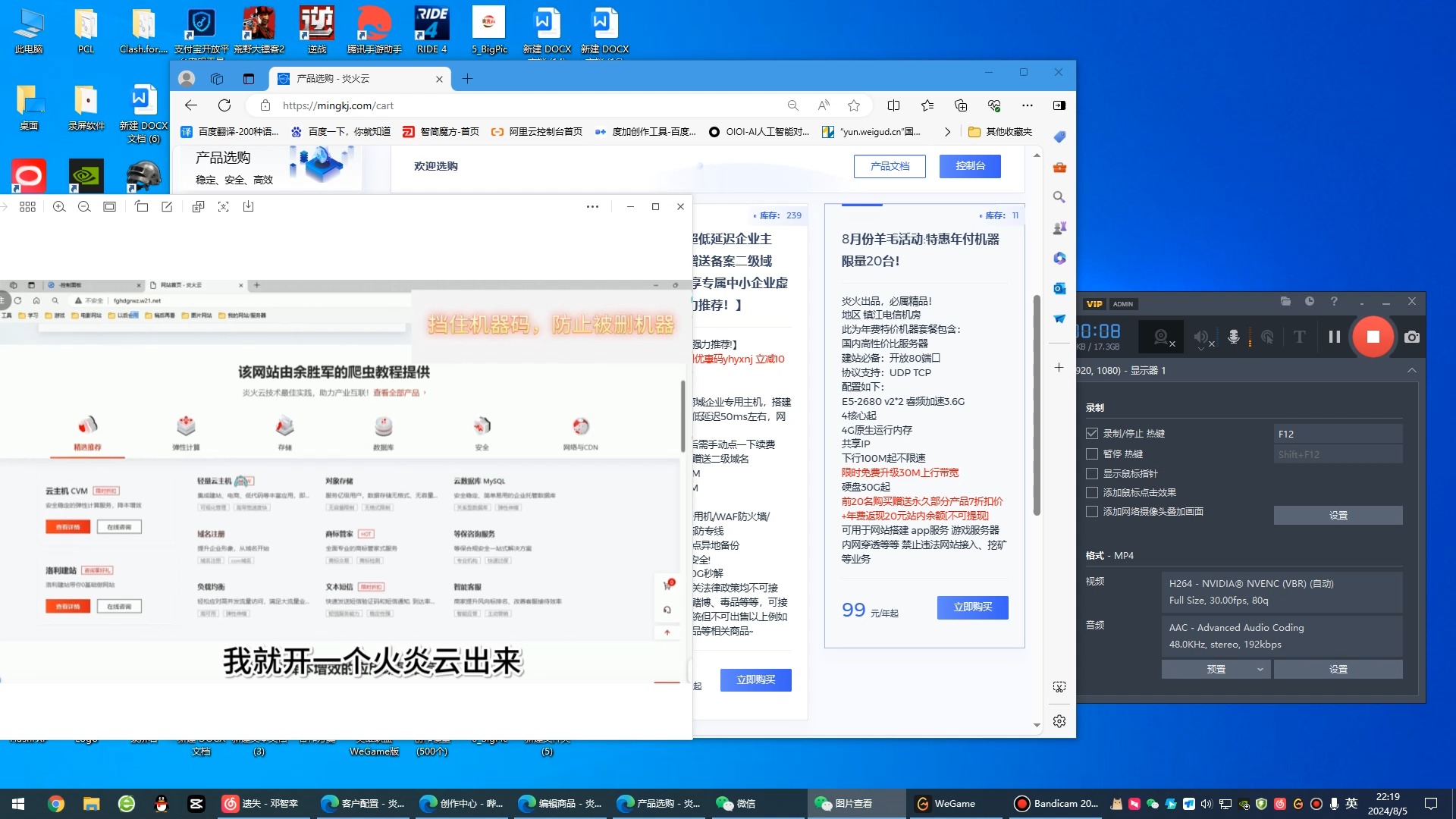The image size is (1456, 819).
Task: Enable 添加网络摄像头叠加画面 checkbox
Action: click(x=1092, y=512)
